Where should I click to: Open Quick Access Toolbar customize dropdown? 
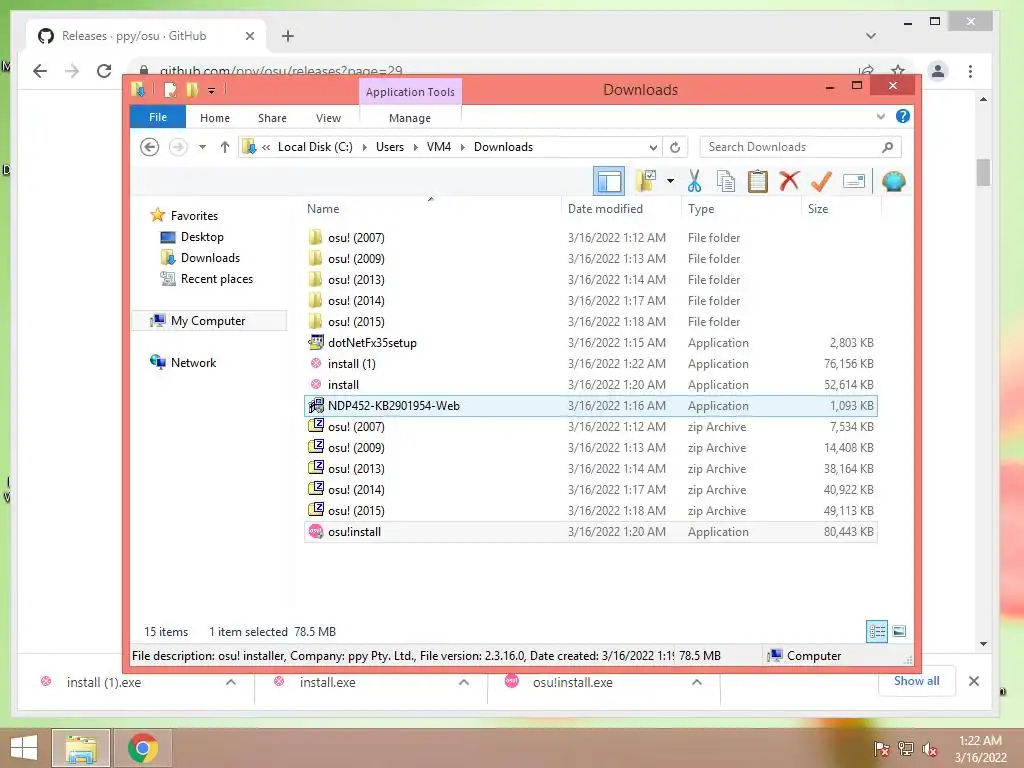(x=212, y=91)
